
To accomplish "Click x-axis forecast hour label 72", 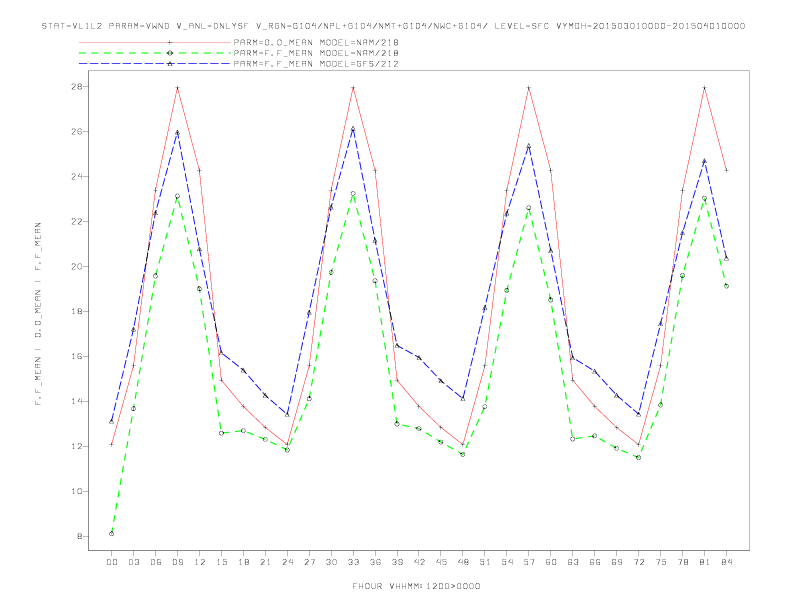I will [639, 562].
